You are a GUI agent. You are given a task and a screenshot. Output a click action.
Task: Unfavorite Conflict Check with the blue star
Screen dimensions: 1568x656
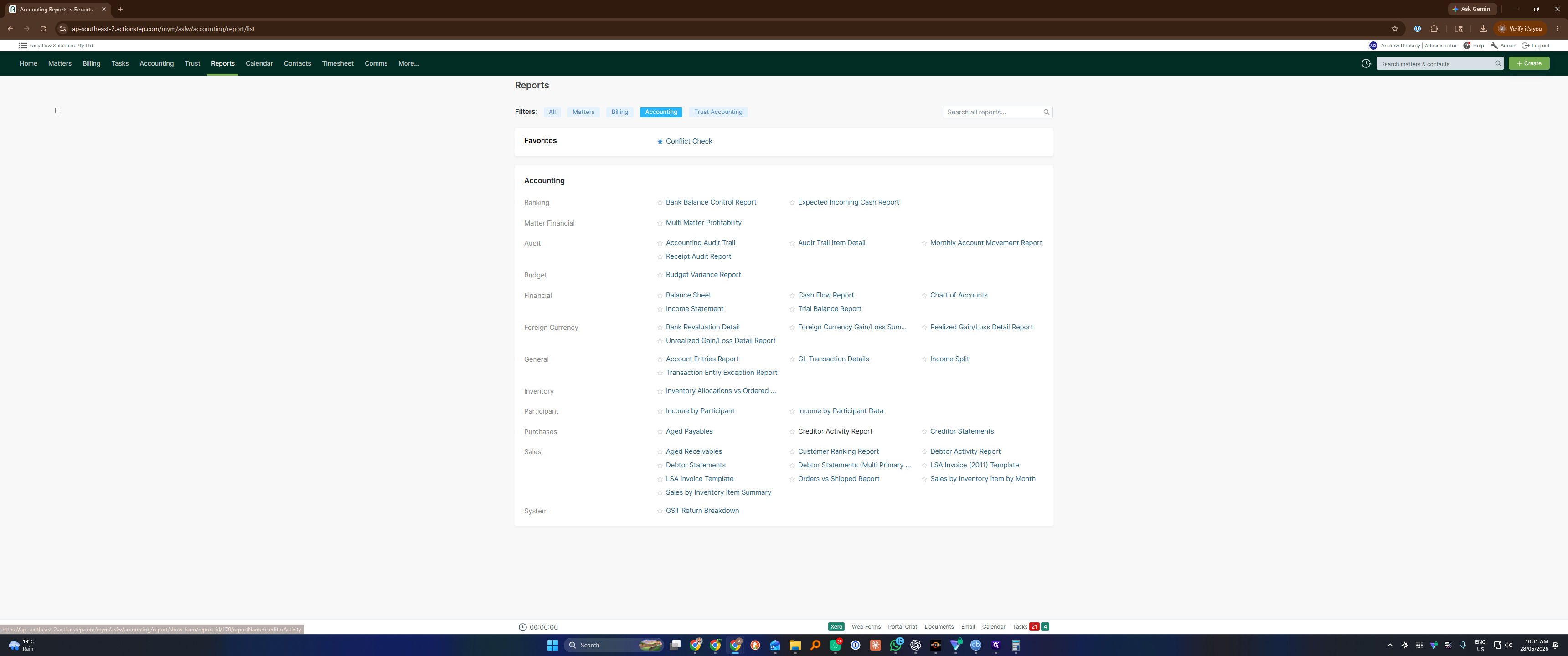[660, 142]
